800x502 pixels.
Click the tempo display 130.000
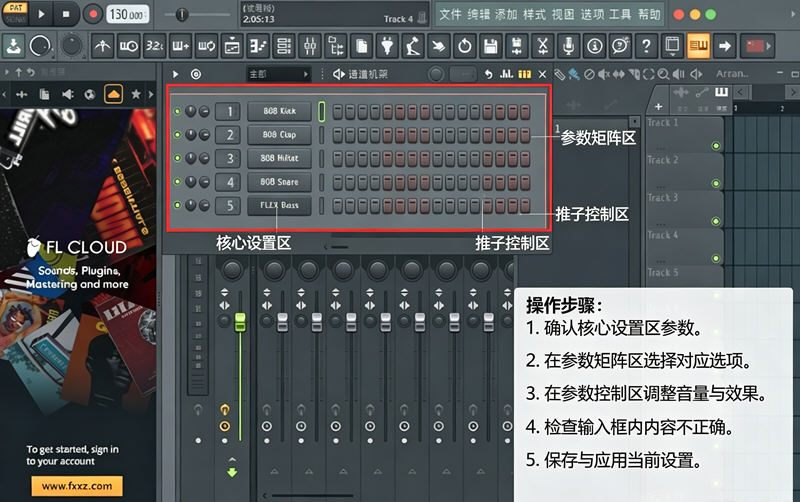(127, 14)
